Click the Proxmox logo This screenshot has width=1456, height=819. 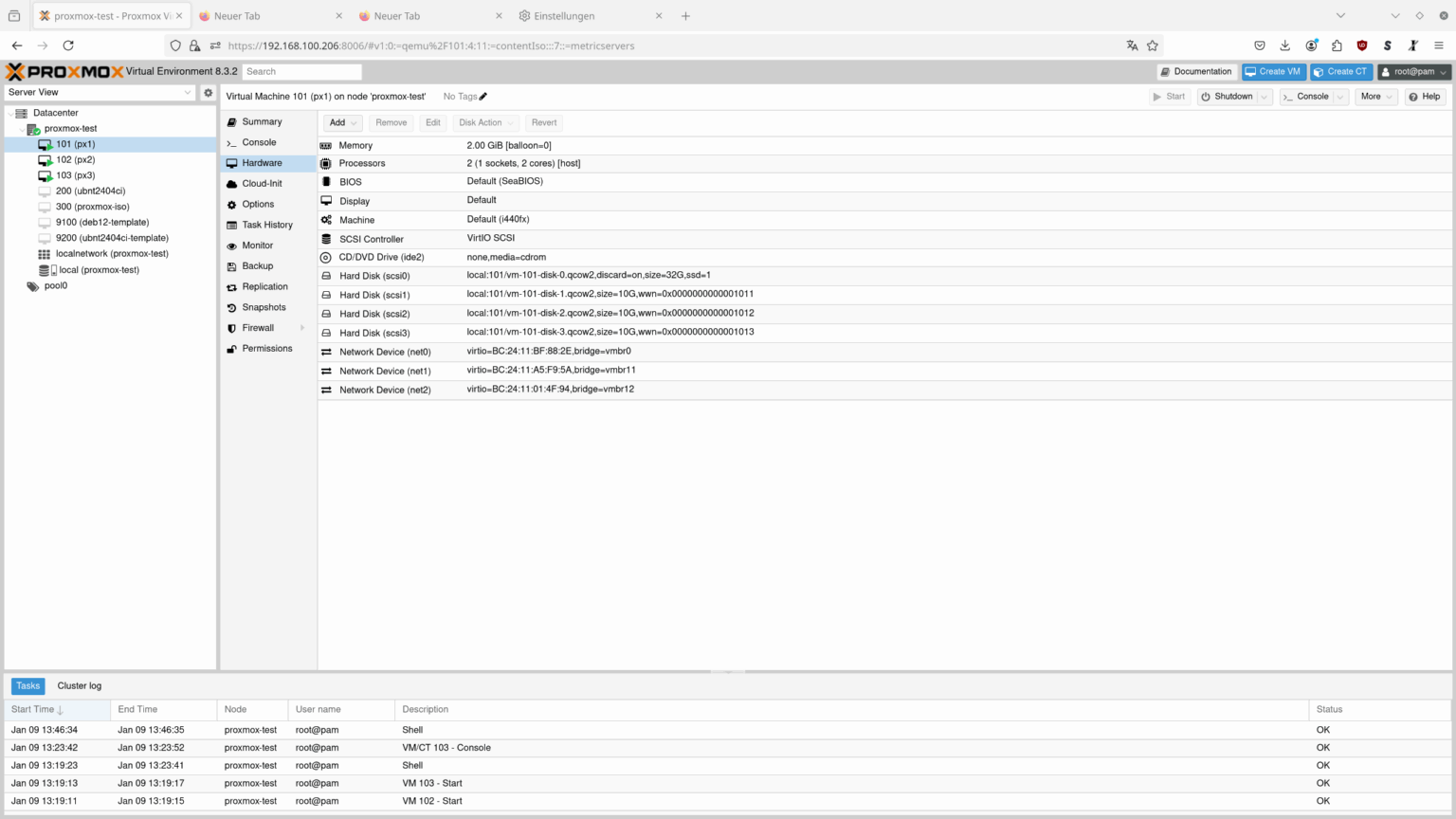pyautogui.click(x=64, y=71)
